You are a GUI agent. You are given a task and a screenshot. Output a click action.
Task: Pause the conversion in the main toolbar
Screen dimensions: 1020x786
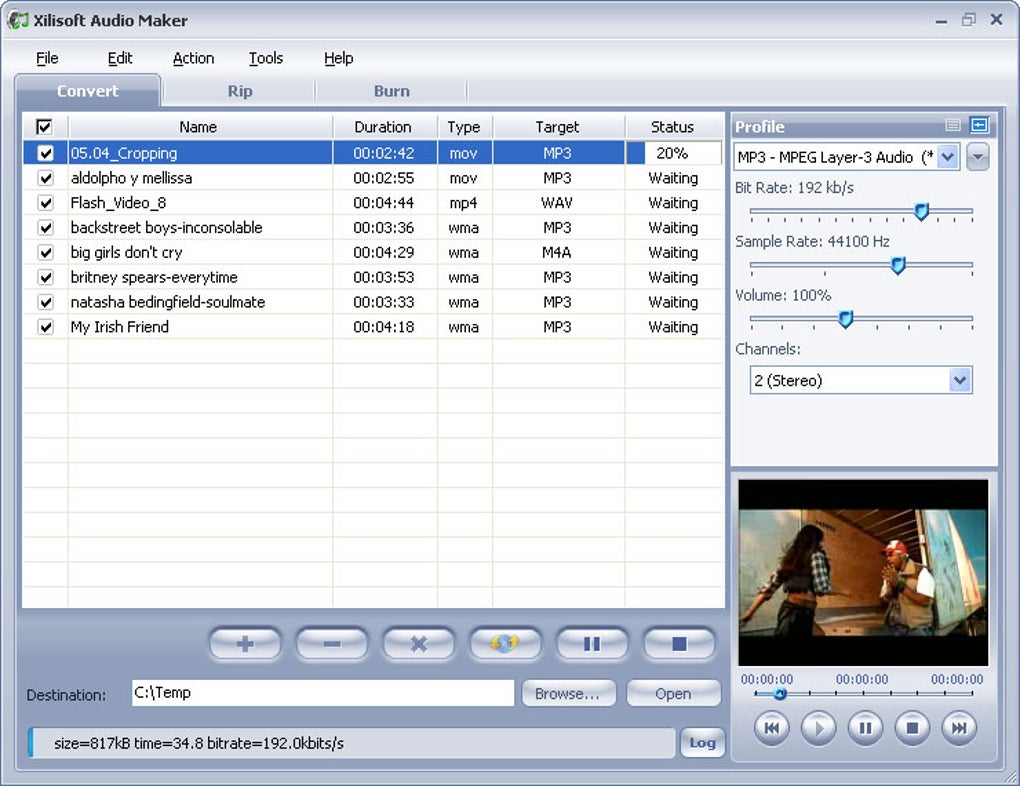(x=592, y=644)
